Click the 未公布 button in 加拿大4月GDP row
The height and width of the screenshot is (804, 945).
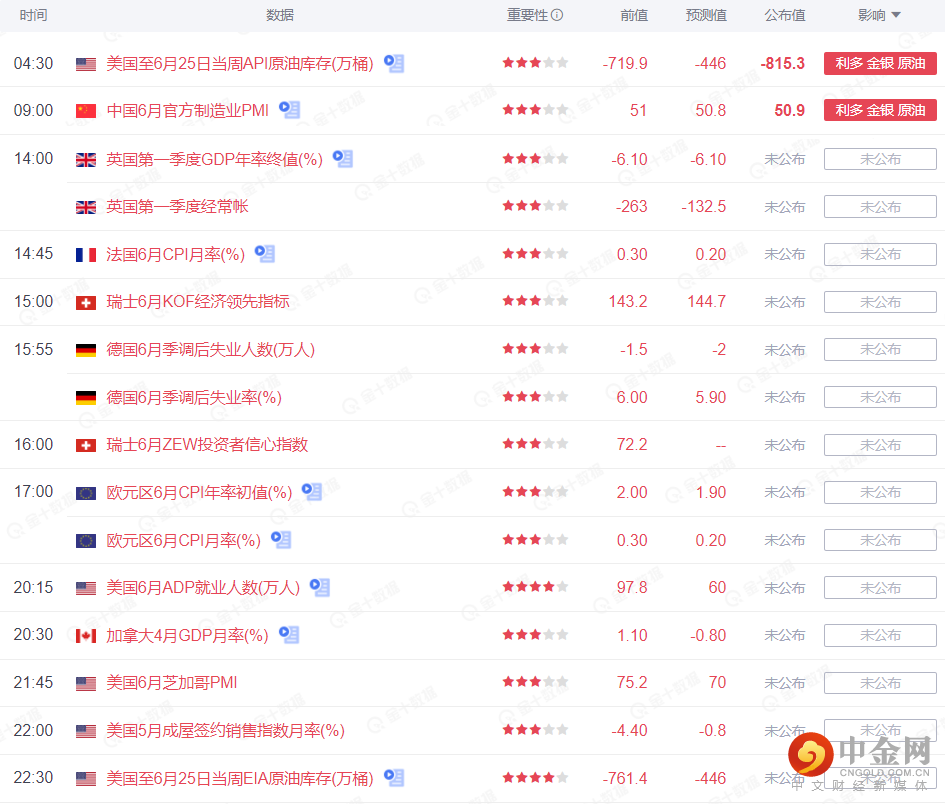[880, 635]
